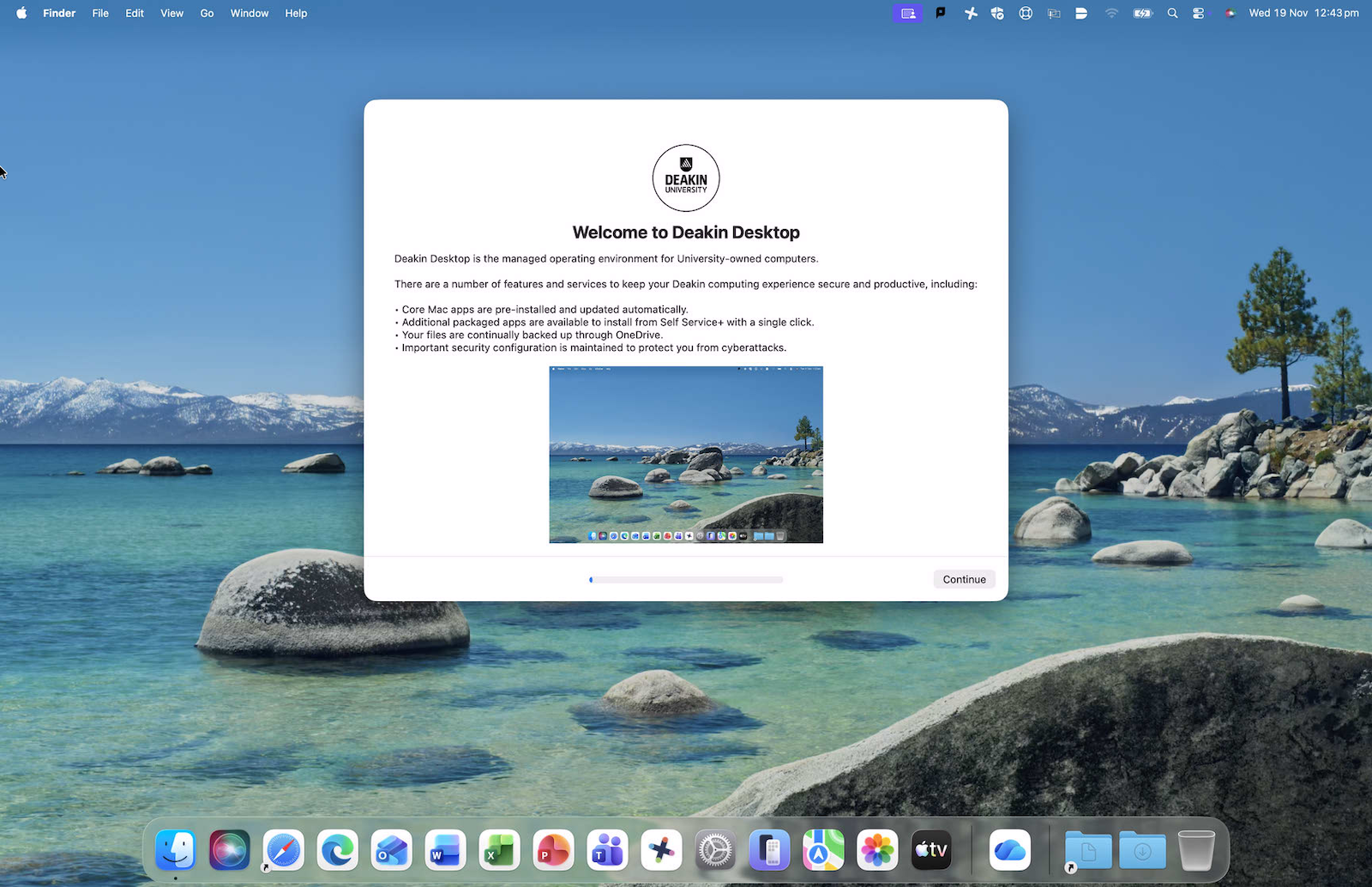Image resolution: width=1372 pixels, height=887 pixels.
Task: Click the Spotlight search magnifier icon
Action: click(1172, 13)
